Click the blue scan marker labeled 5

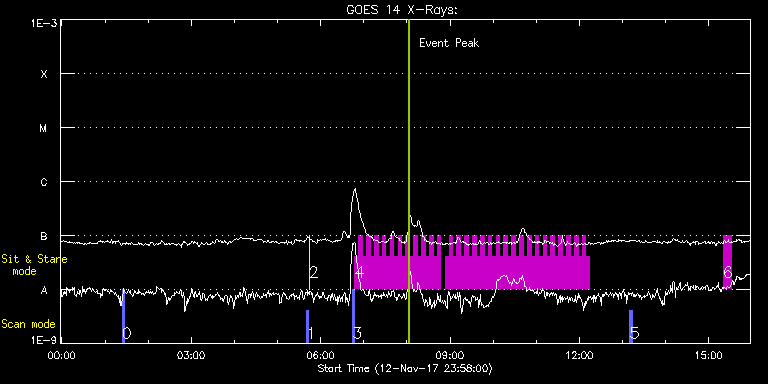tap(631, 326)
